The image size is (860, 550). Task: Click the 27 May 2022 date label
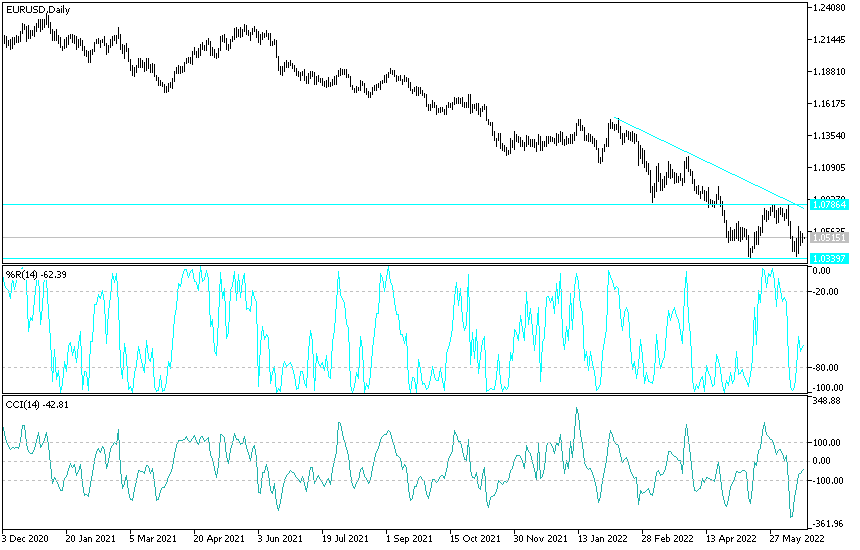796,539
